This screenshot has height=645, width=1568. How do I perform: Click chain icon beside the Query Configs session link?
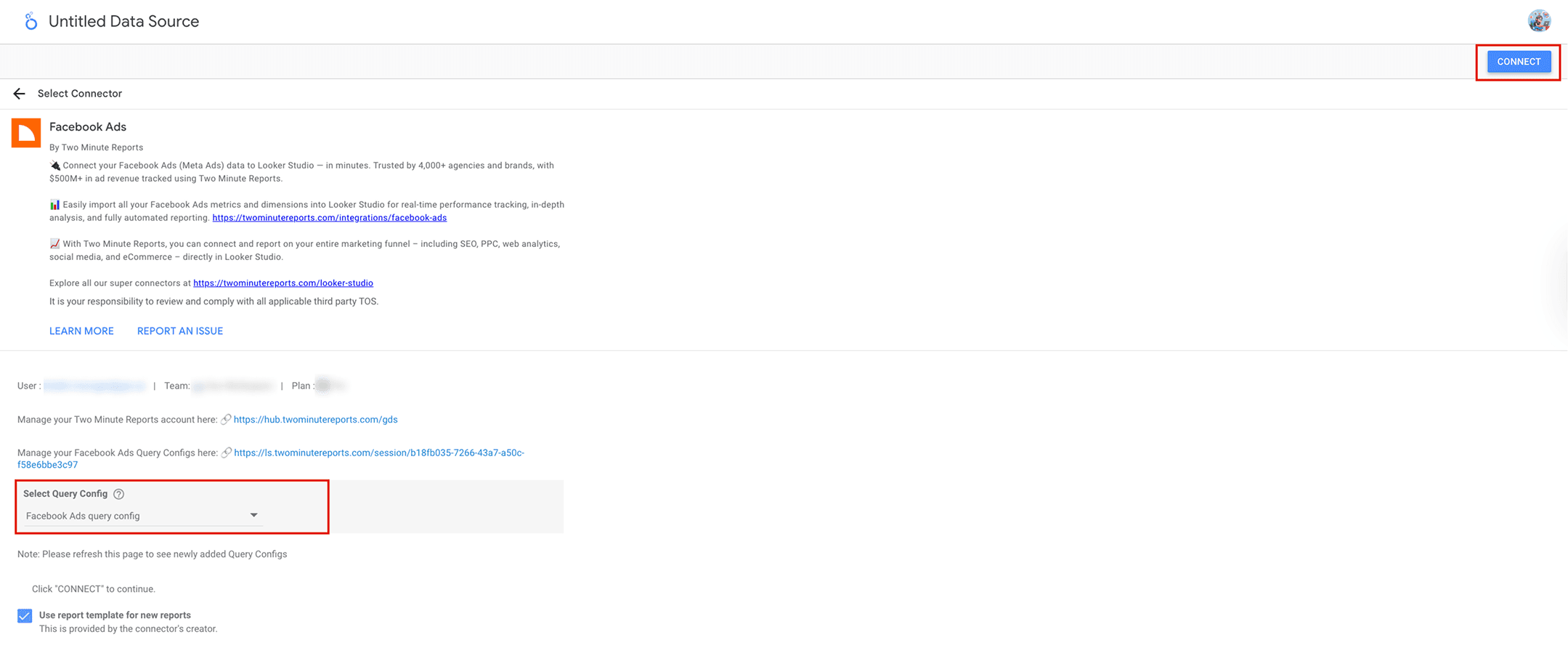[227, 453]
